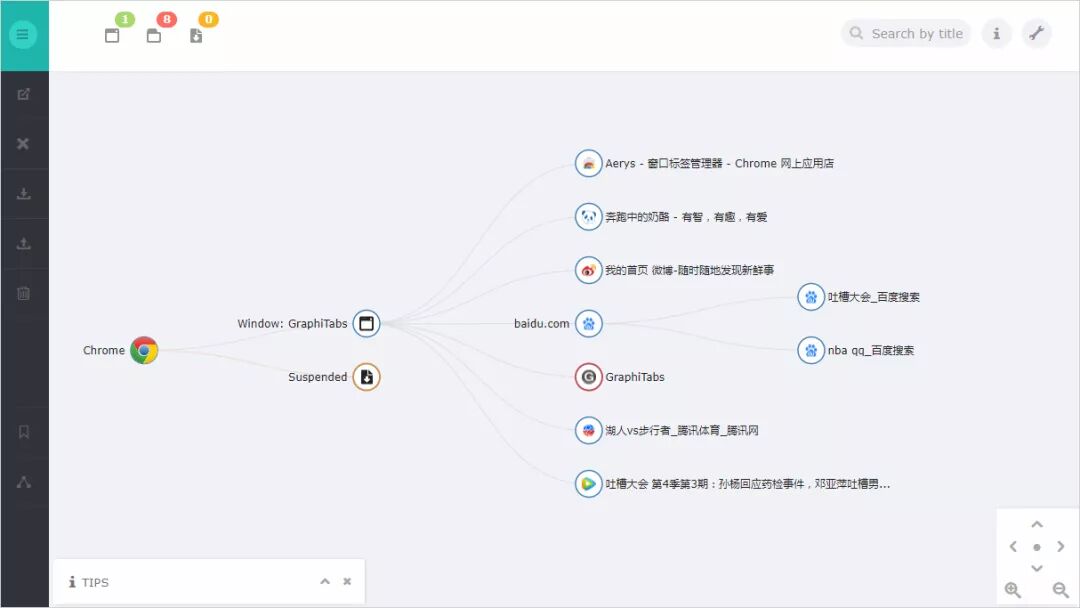Image resolution: width=1080 pixels, height=608 pixels.
Task: Expand the TIPS panel chevron
Action: (x=325, y=581)
